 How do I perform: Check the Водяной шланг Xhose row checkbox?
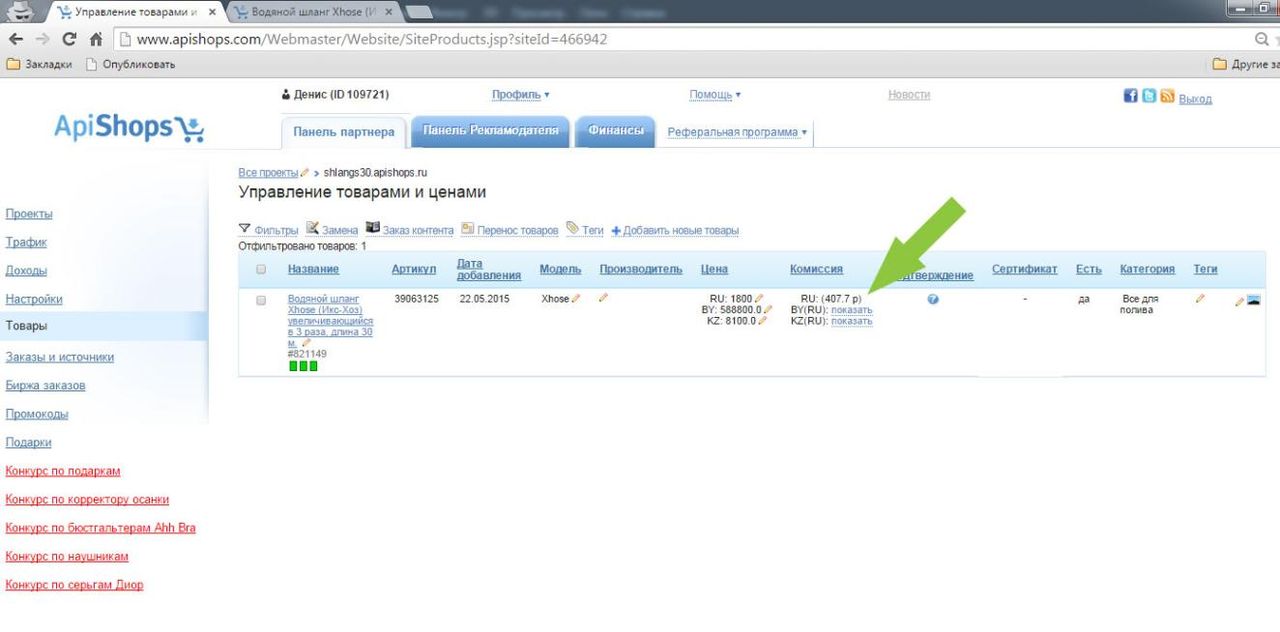(x=261, y=300)
